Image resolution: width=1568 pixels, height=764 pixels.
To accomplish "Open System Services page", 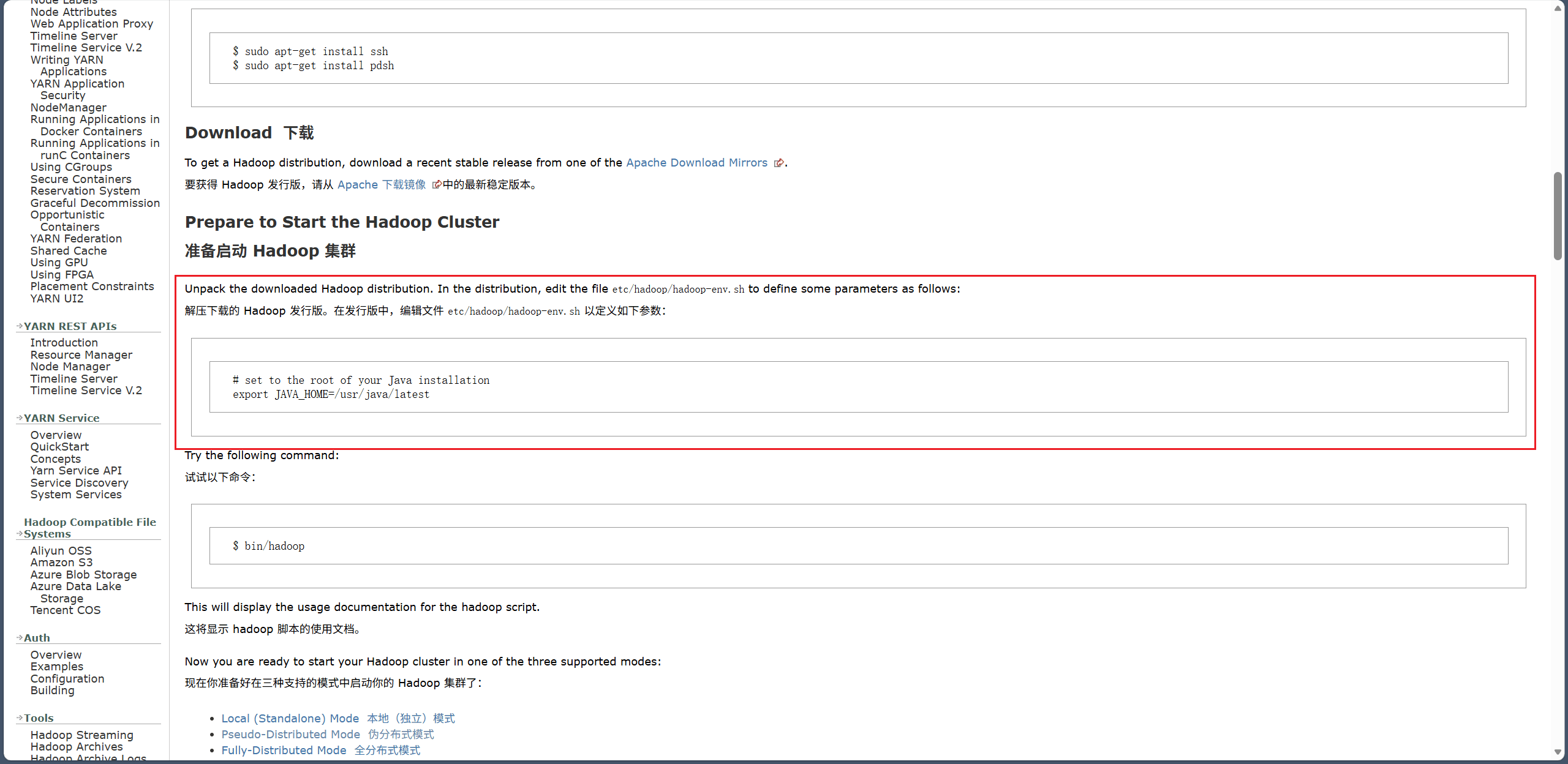I will pyautogui.click(x=76, y=495).
